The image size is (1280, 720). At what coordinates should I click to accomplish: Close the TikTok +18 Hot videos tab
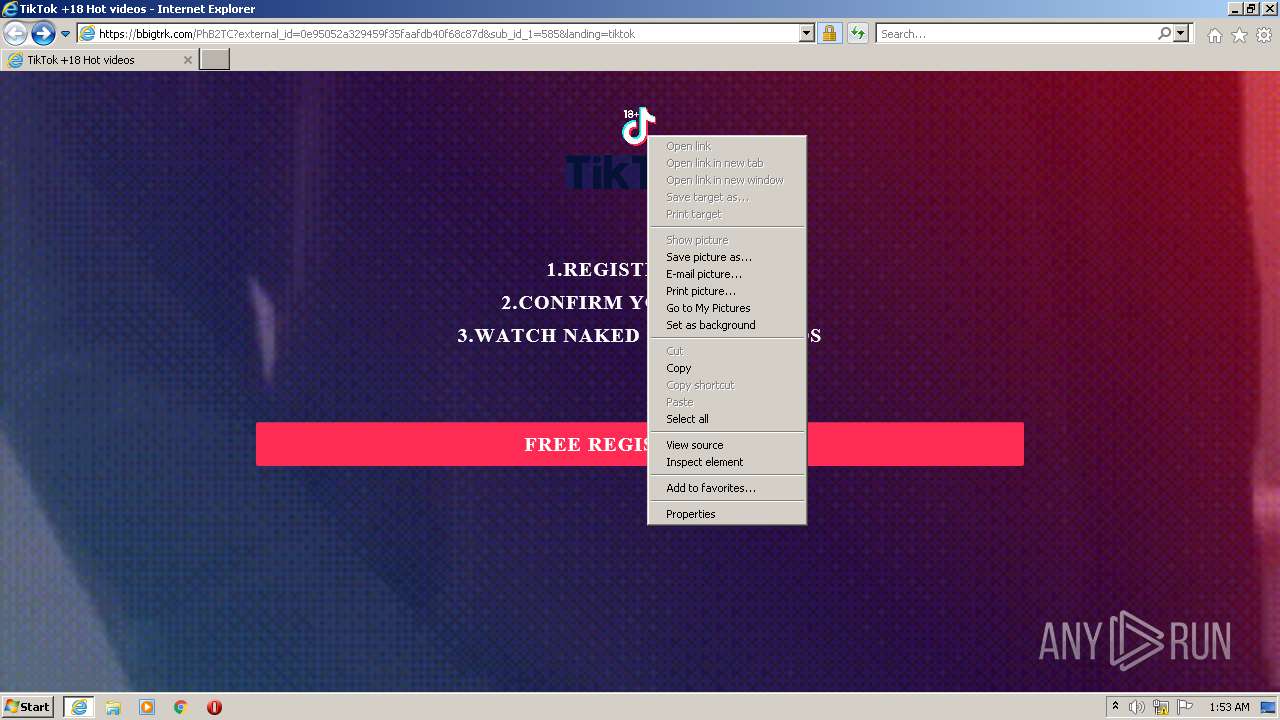click(x=187, y=60)
